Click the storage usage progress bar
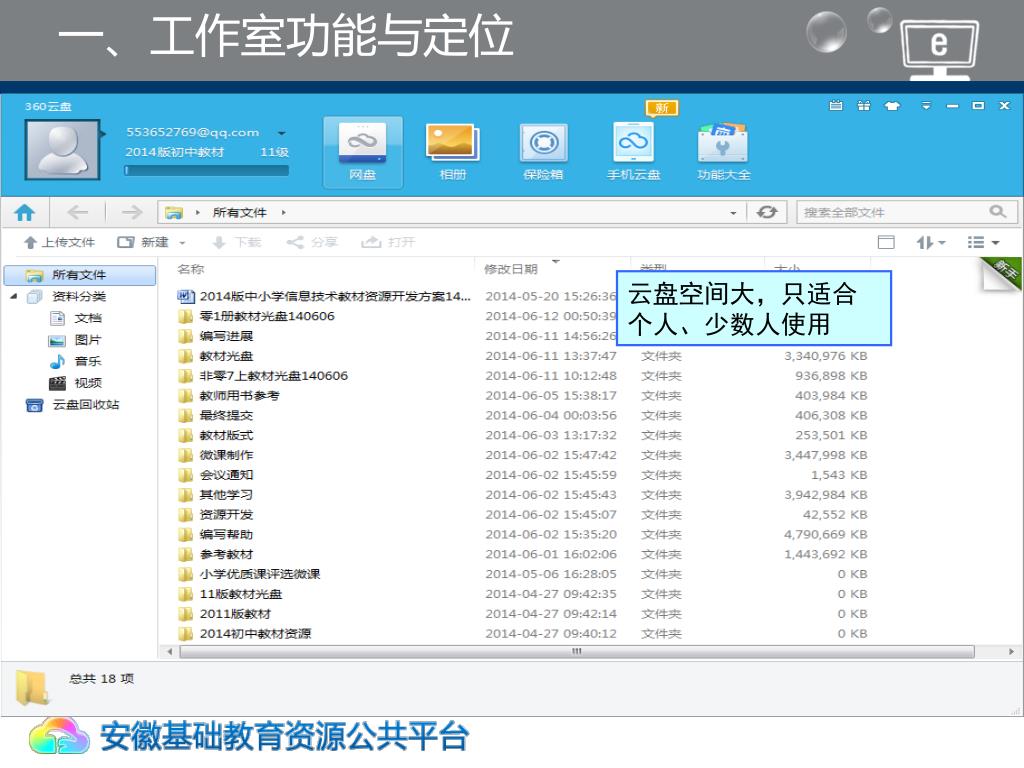This screenshot has height=768, width=1024. point(206,170)
